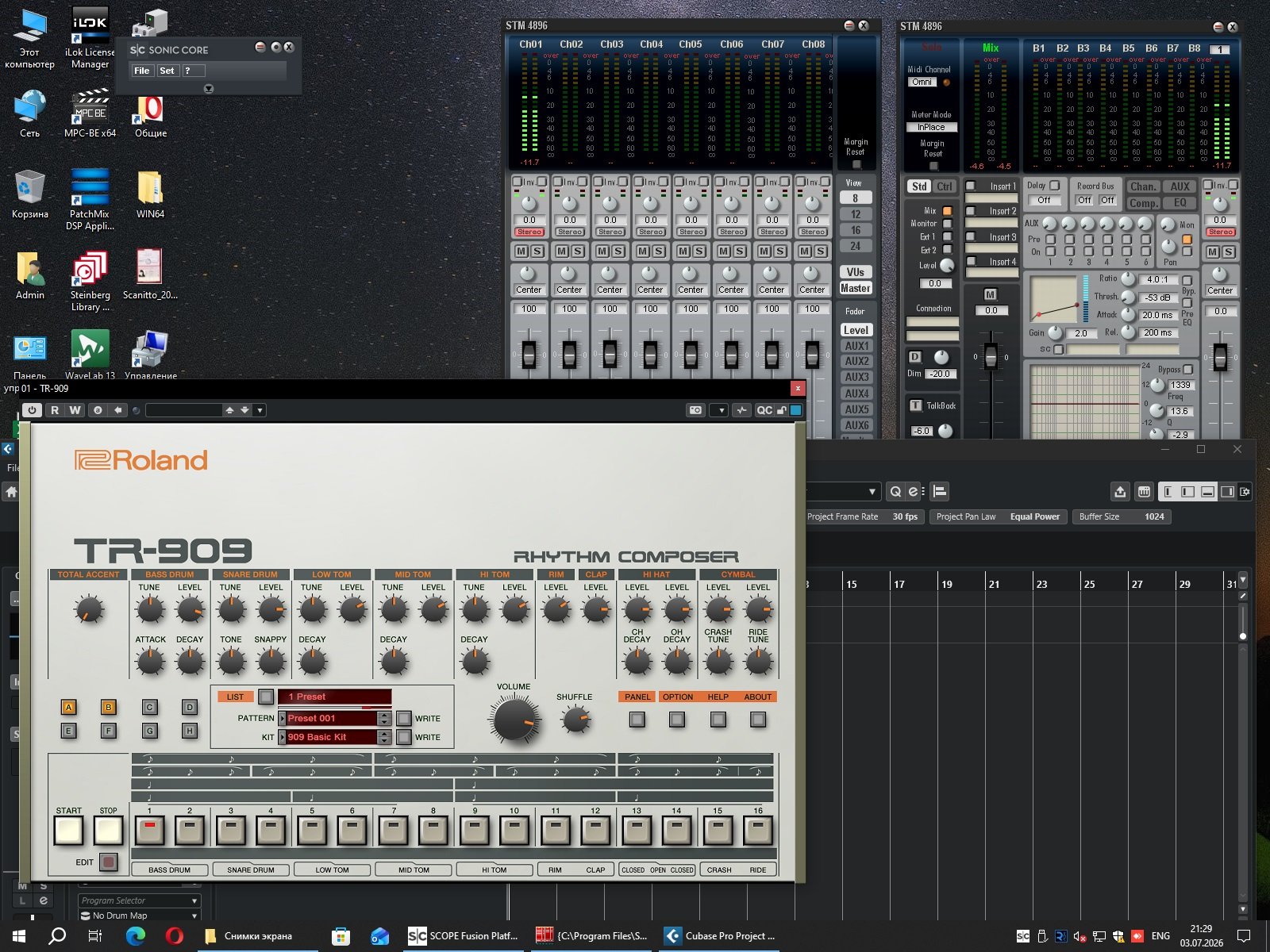Viewport: 1270px width, 952px height.
Task: Toggle the WRITE button for KIT
Action: (404, 737)
